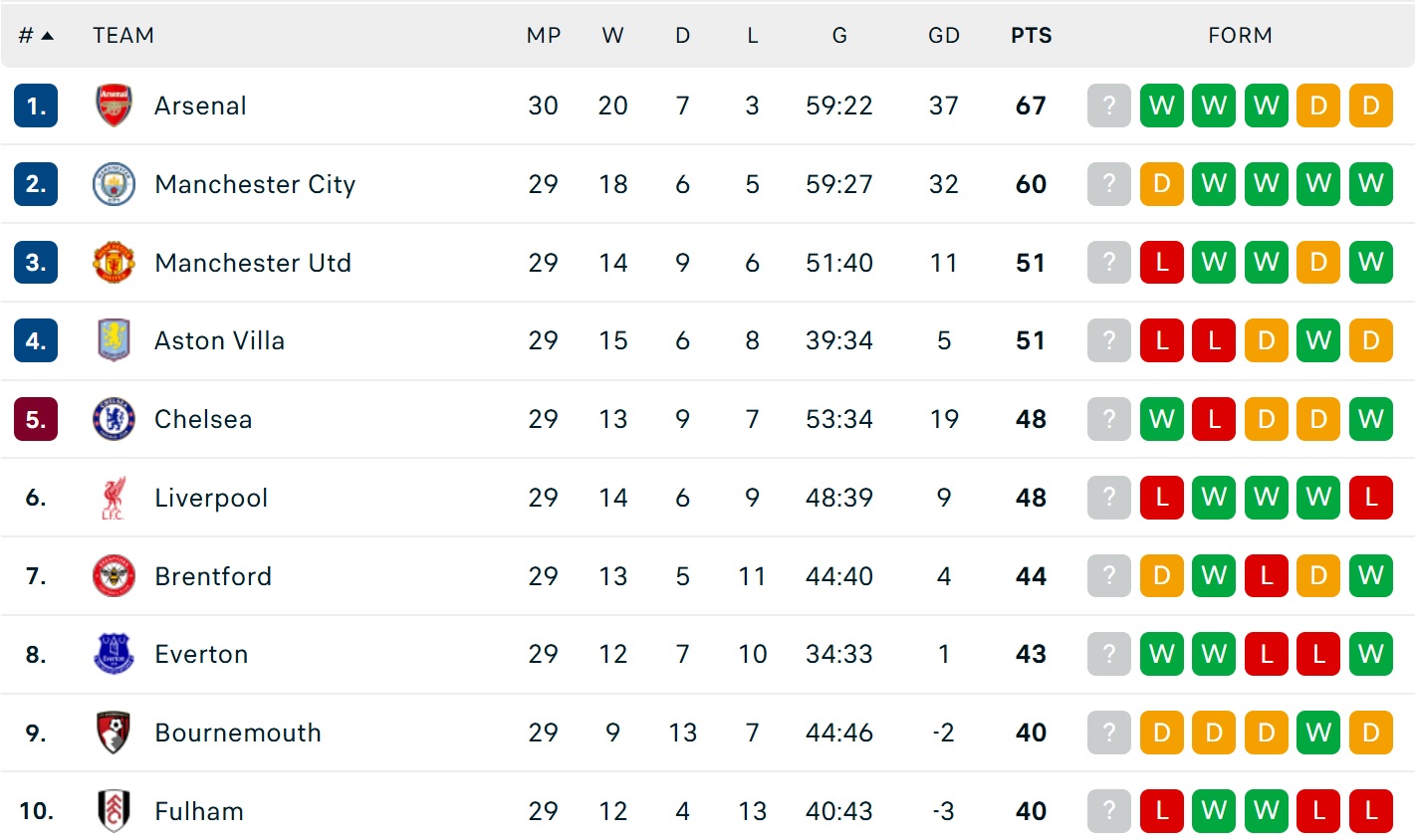Click the Everton club crest
The width and height of the screenshot is (1415, 840).
pyautogui.click(x=114, y=654)
